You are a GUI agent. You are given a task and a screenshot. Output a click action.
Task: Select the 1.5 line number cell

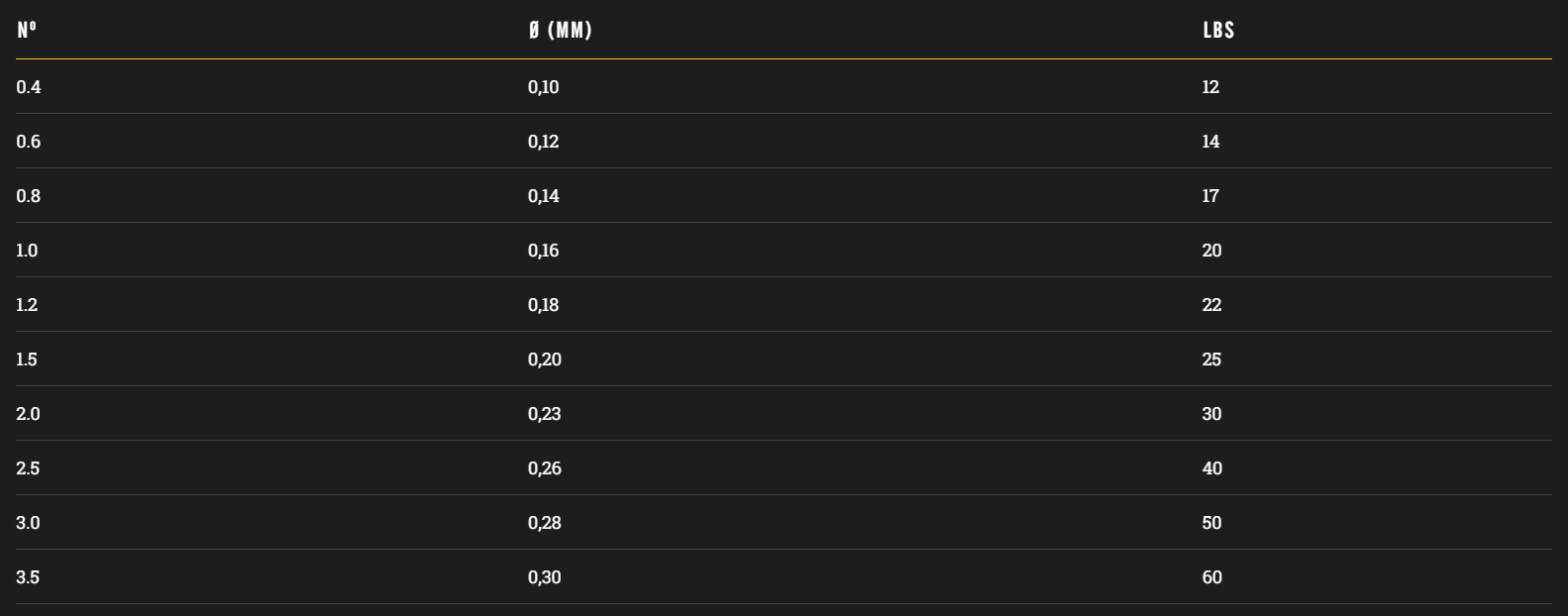click(x=27, y=359)
